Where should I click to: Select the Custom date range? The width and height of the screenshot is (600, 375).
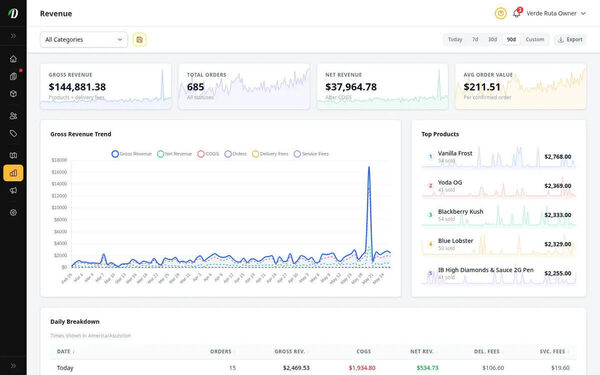pyautogui.click(x=535, y=39)
